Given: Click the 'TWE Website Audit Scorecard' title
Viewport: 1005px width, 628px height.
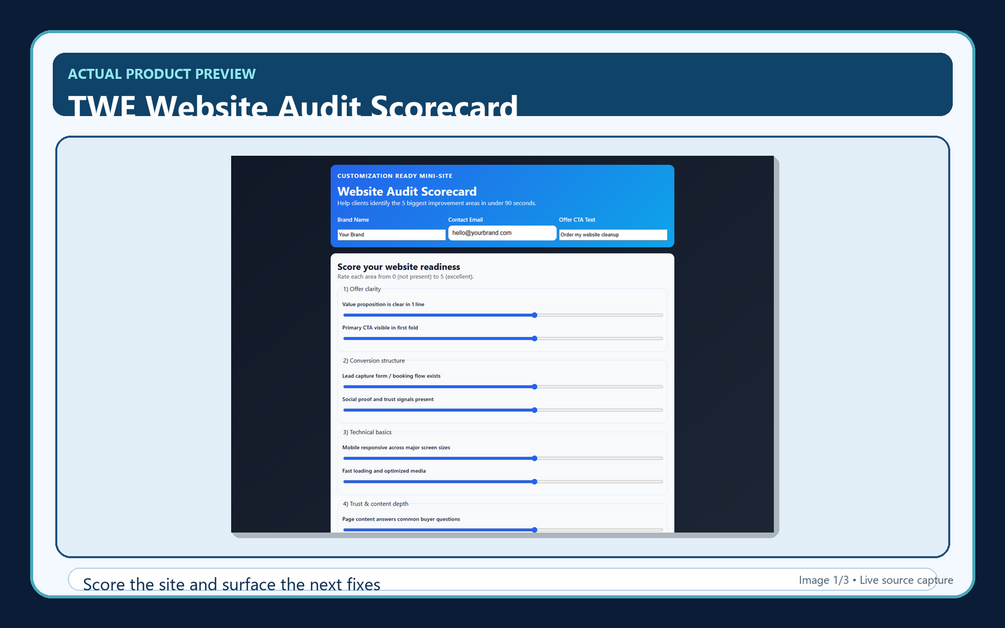Looking at the screenshot, I should pyautogui.click(x=293, y=105).
